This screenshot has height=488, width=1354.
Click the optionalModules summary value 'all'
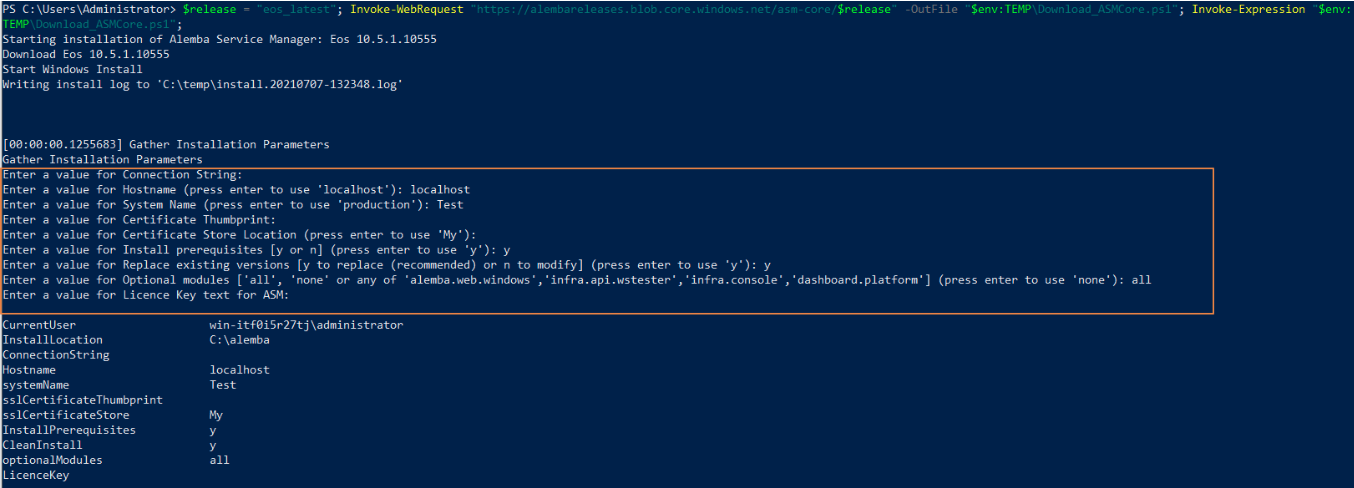[x=219, y=460]
